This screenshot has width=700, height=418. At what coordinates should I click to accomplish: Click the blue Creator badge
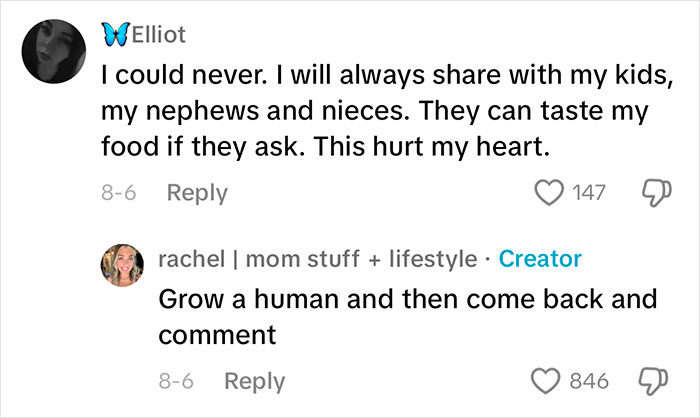[x=540, y=259]
